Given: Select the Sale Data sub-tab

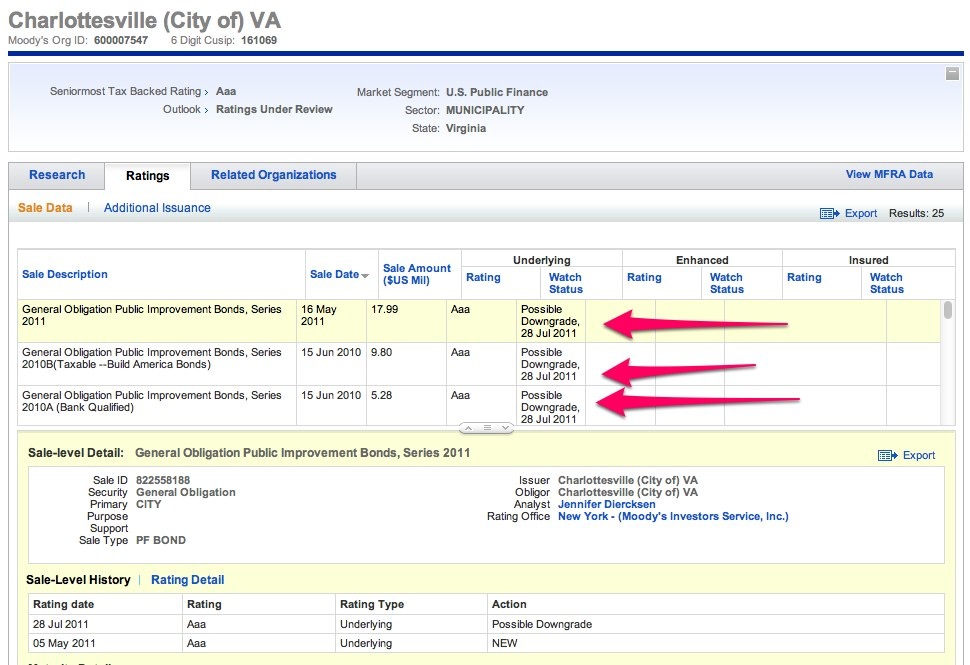Looking at the screenshot, I should click(45, 208).
